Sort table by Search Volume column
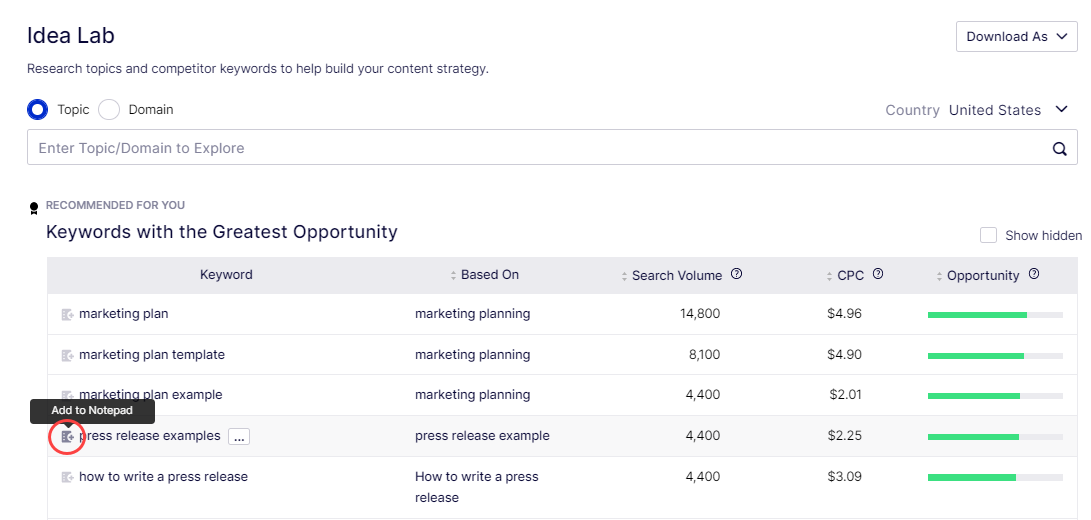This screenshot has width=1091, height=520. pos(671,276)
